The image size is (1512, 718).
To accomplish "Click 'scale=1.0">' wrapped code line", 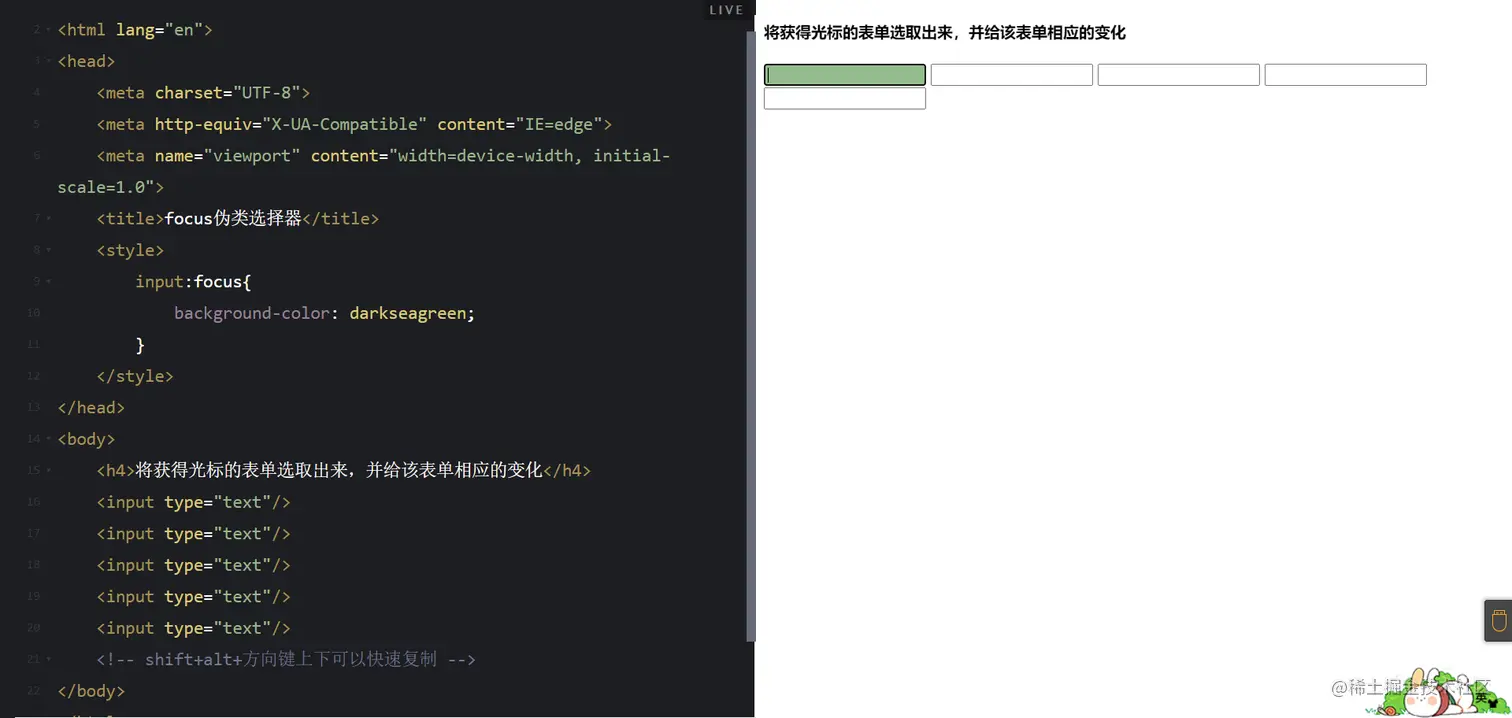I will (111, 187).
